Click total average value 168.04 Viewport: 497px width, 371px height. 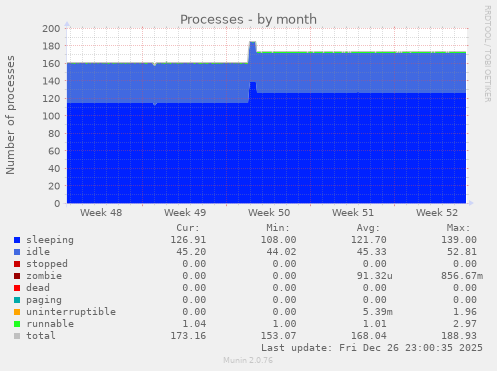(369, 336)
